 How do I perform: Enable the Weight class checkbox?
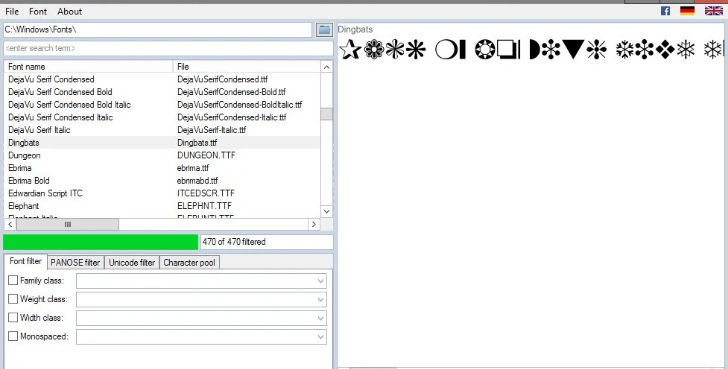(x=13, y=299)
